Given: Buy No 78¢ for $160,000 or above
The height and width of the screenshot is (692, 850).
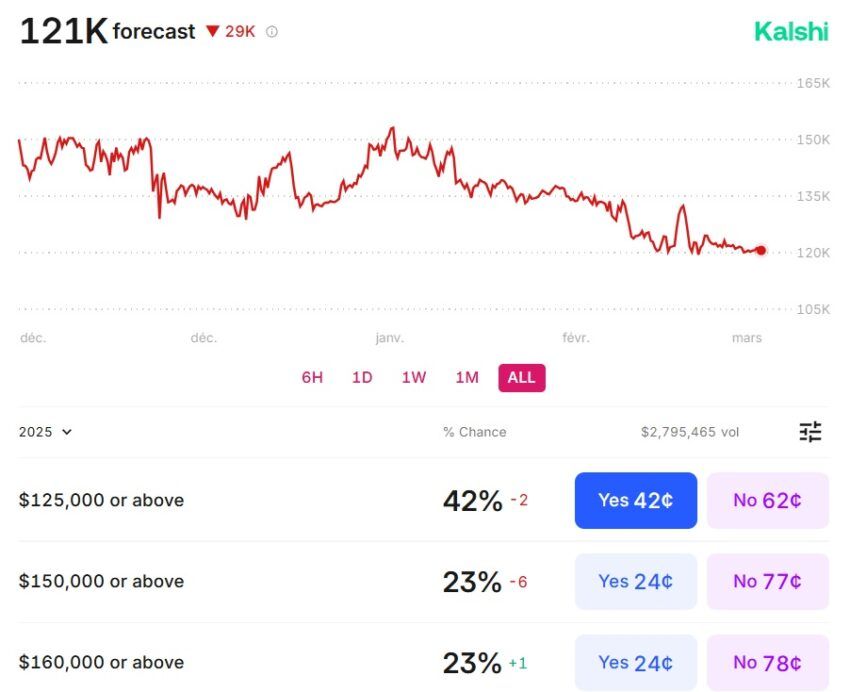Looking at the screenshot, I should point(768,663).
